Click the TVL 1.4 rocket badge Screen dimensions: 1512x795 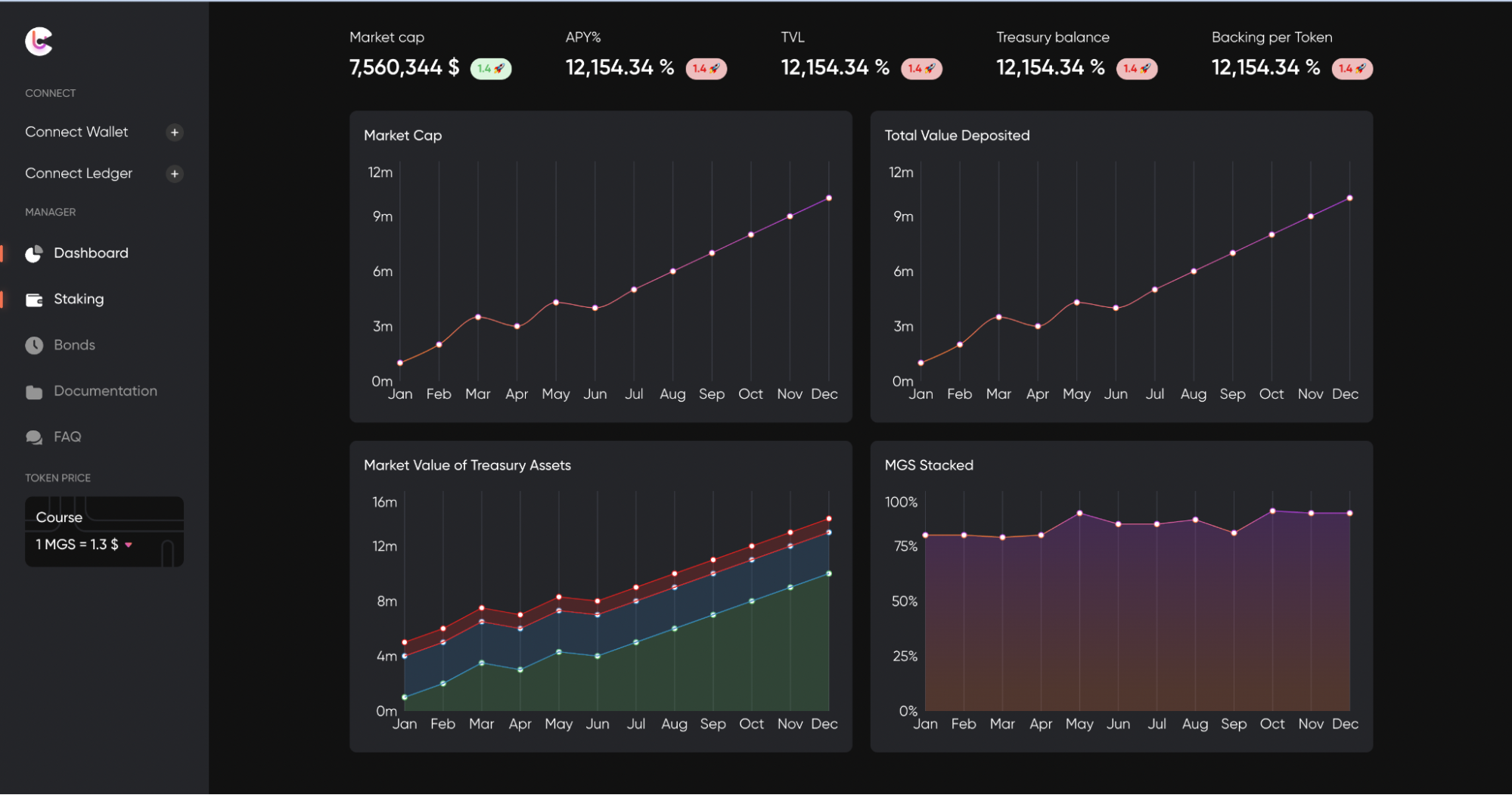coord(921,69)
